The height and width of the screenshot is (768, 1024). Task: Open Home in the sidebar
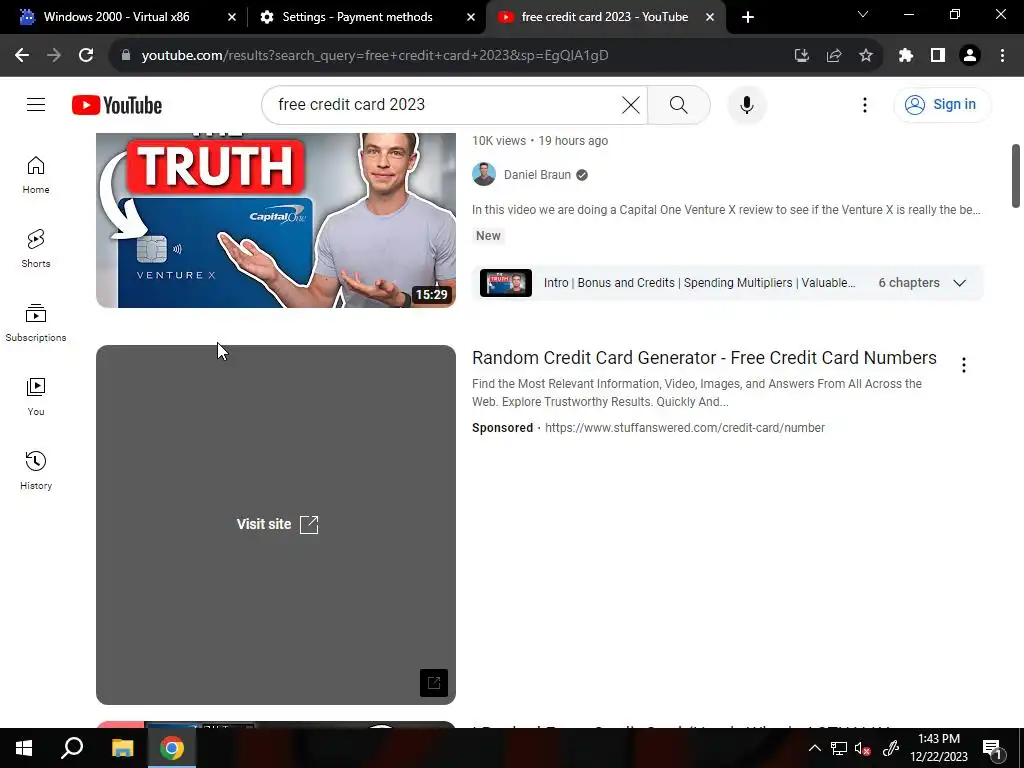click(36, 175)
